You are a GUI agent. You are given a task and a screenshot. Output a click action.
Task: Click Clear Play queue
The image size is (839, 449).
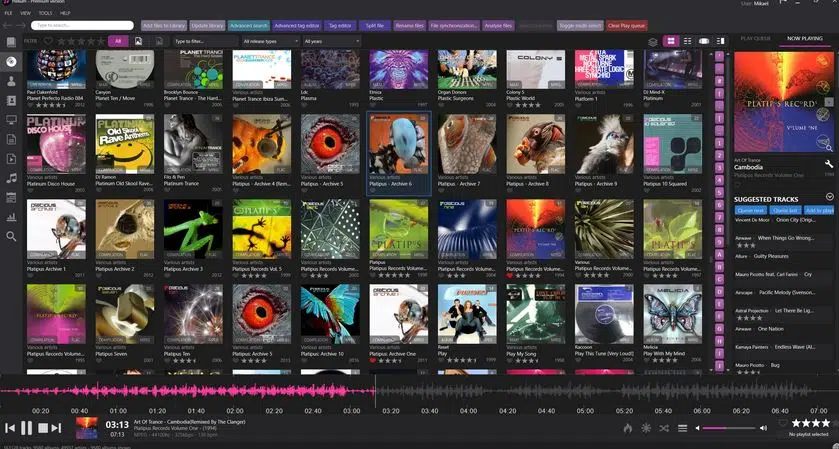tap(627, 25)
